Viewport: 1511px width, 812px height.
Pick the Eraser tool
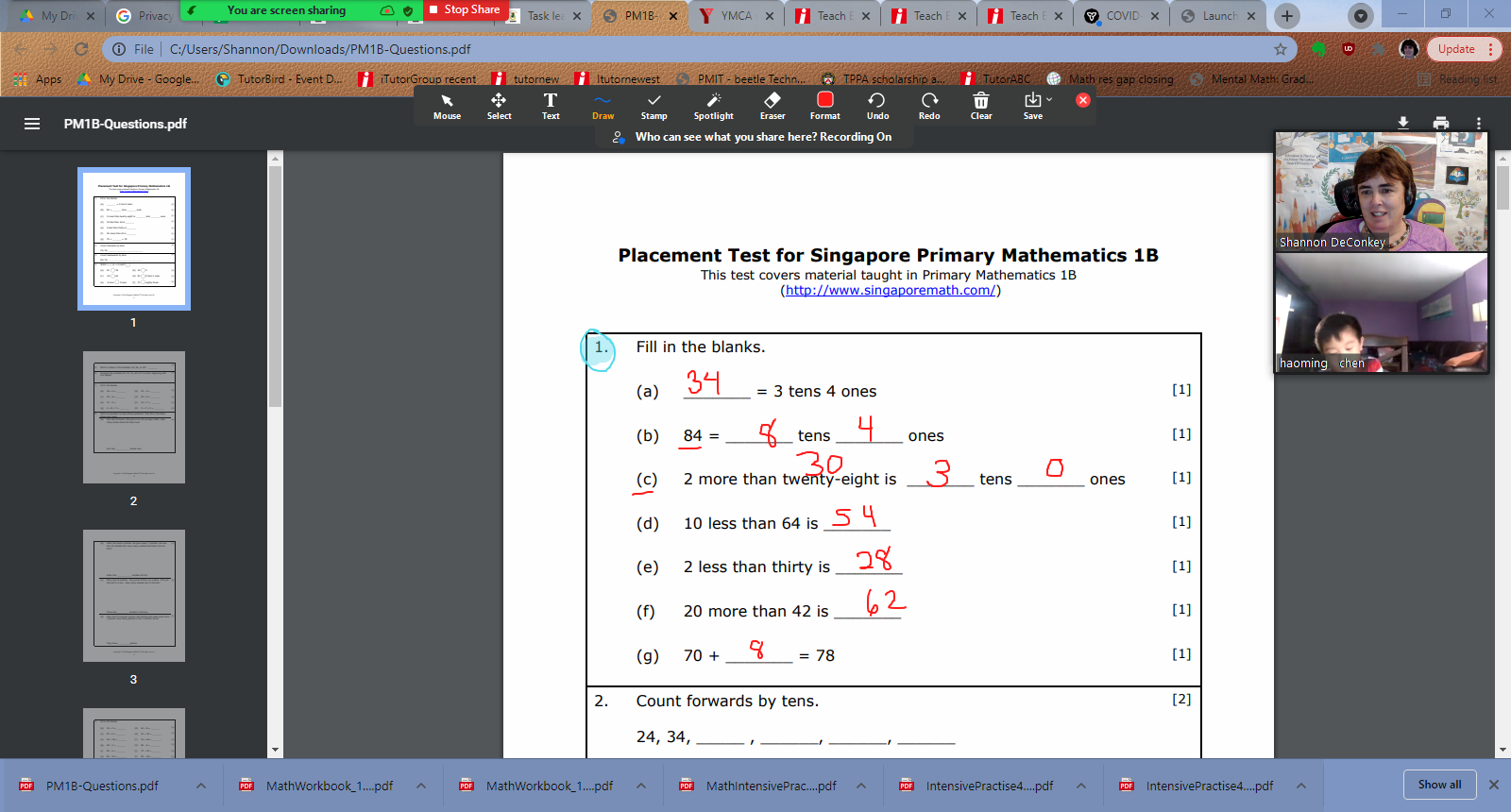tap(772, 107)
